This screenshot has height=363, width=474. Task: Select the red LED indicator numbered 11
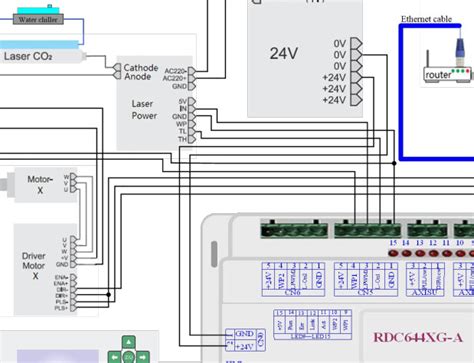[447, 254]
